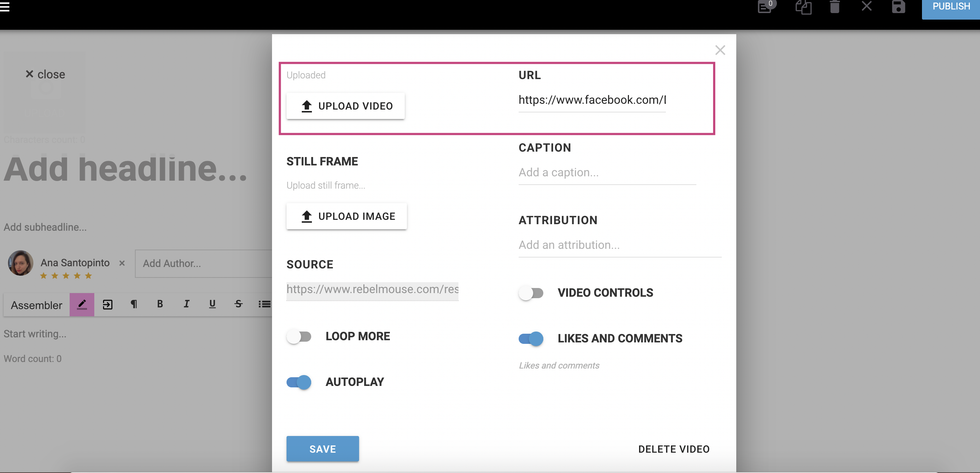The height and width of the screenshot is (473, 980).
Task: Click the paragraph format icon
Action: pyautogui.click(x=134, y=304)
